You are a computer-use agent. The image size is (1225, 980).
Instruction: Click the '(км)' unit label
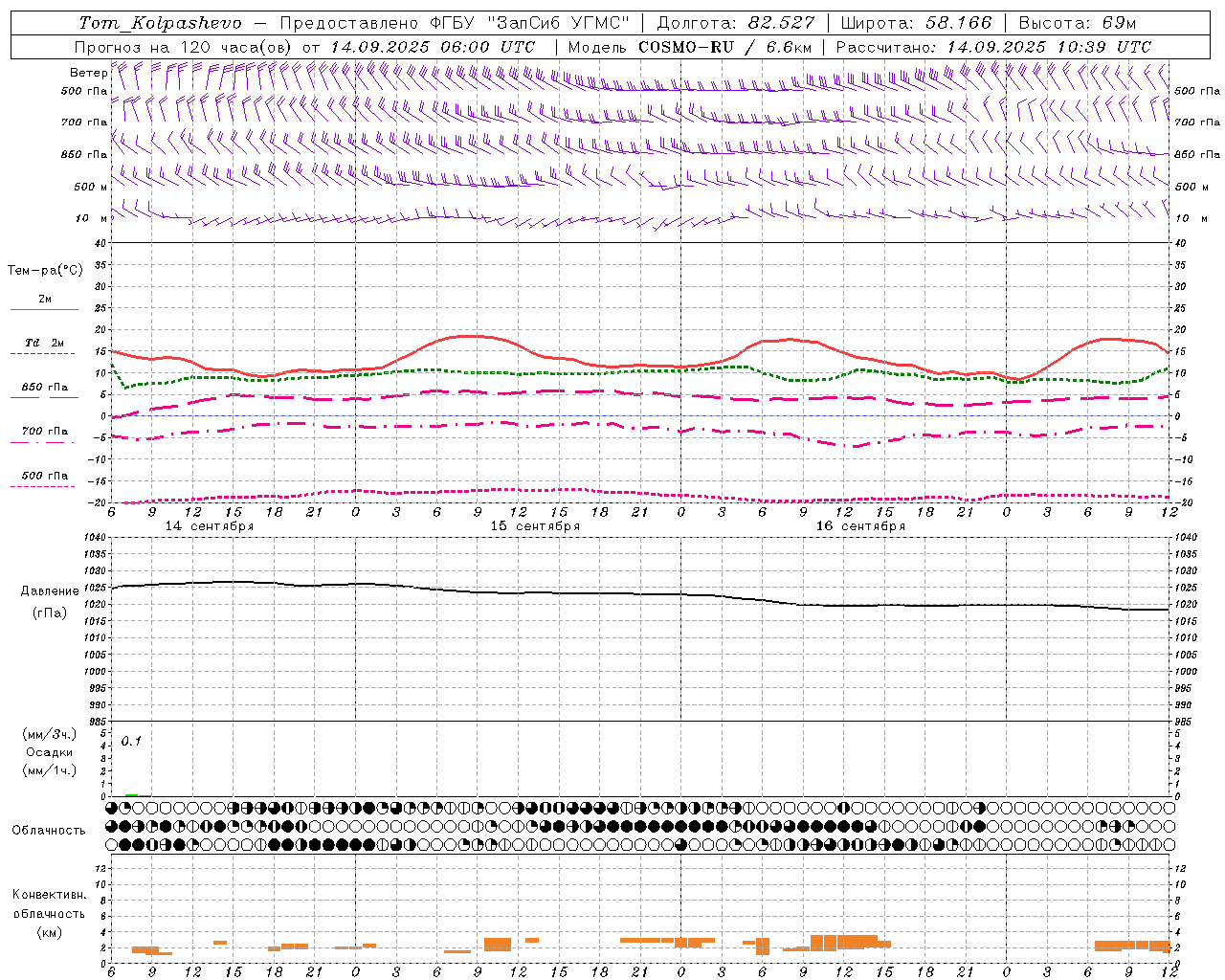[x=49, y=932]
